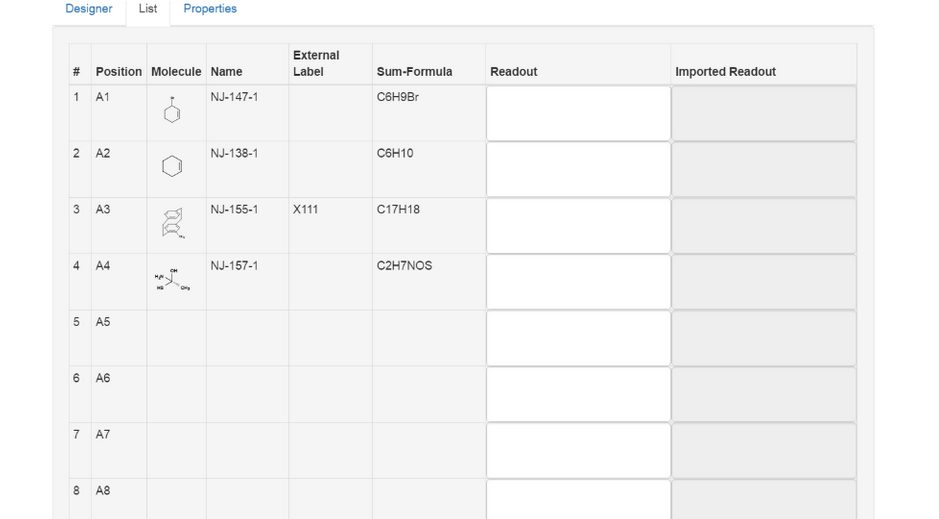Click the Readout field for position A1
Screen dimensions: 939x519
coord(578,113)
